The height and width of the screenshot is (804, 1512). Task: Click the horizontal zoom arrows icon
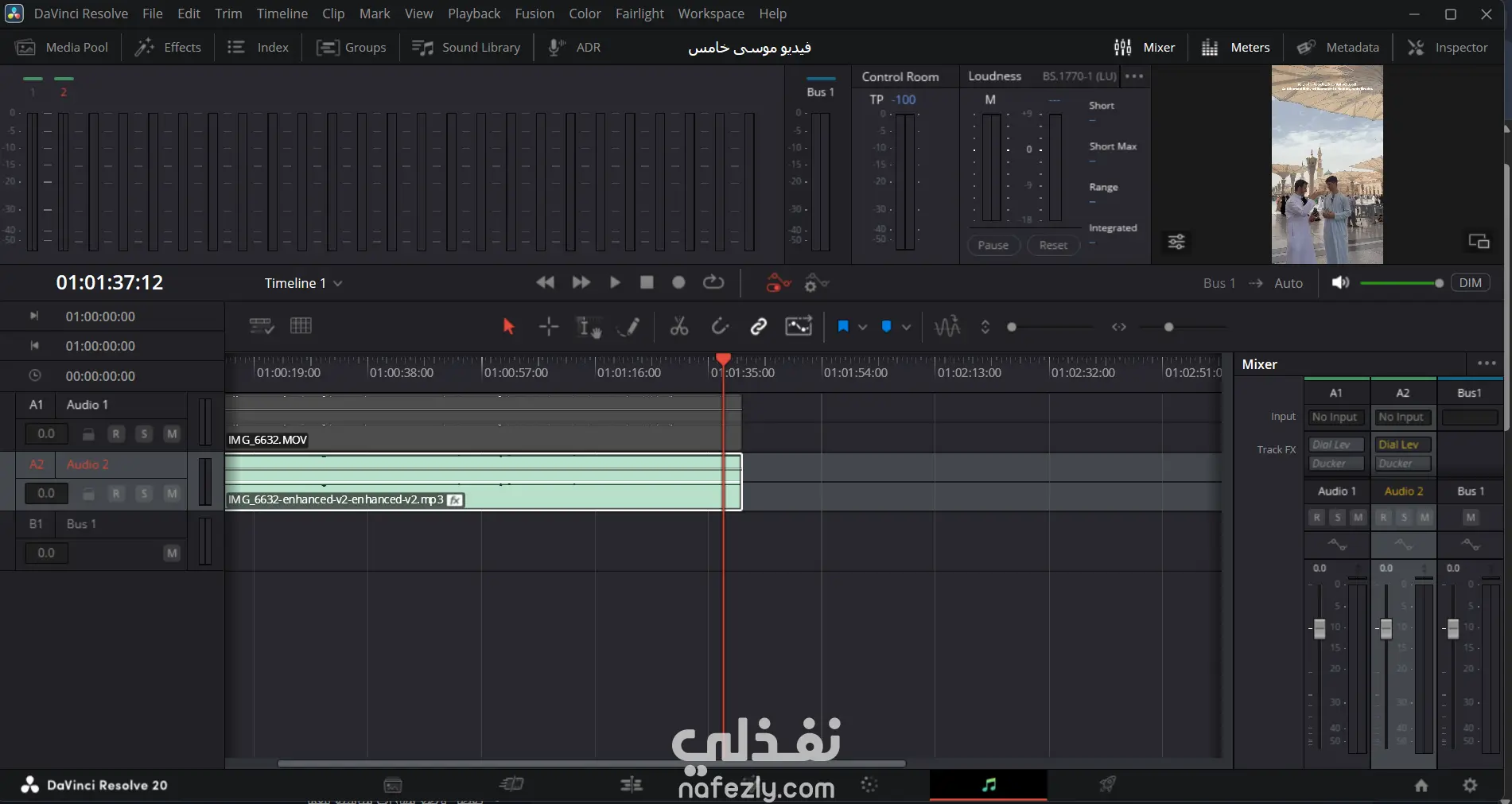(1118, 327)
